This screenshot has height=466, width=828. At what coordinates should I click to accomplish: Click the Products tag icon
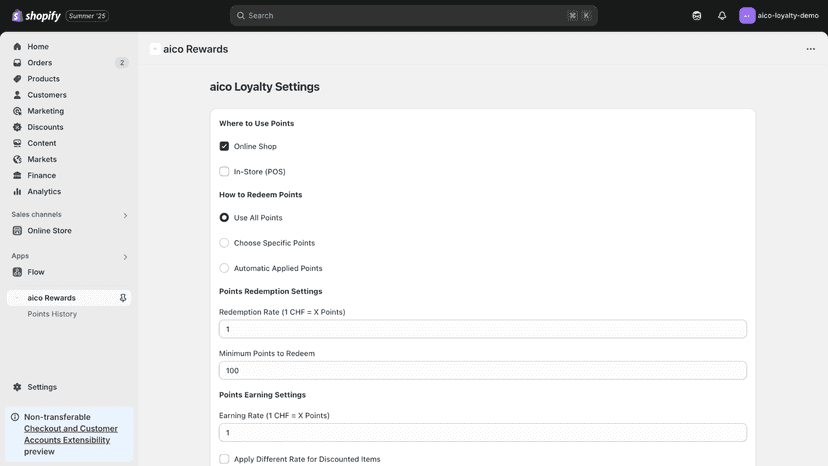coord(17,79)
